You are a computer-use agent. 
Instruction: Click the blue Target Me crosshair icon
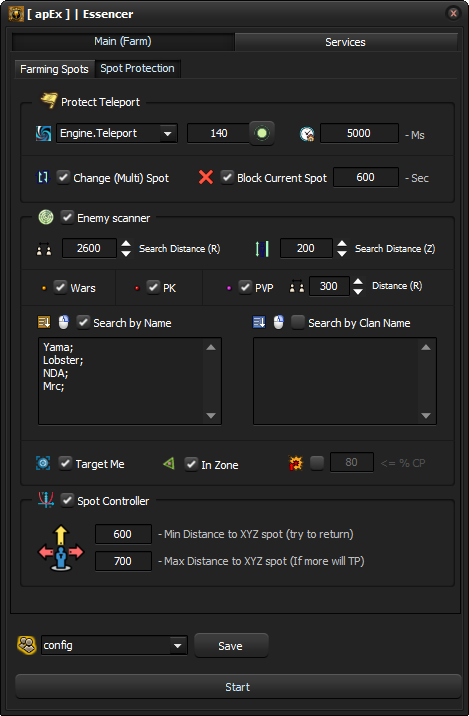click(43, 463)
